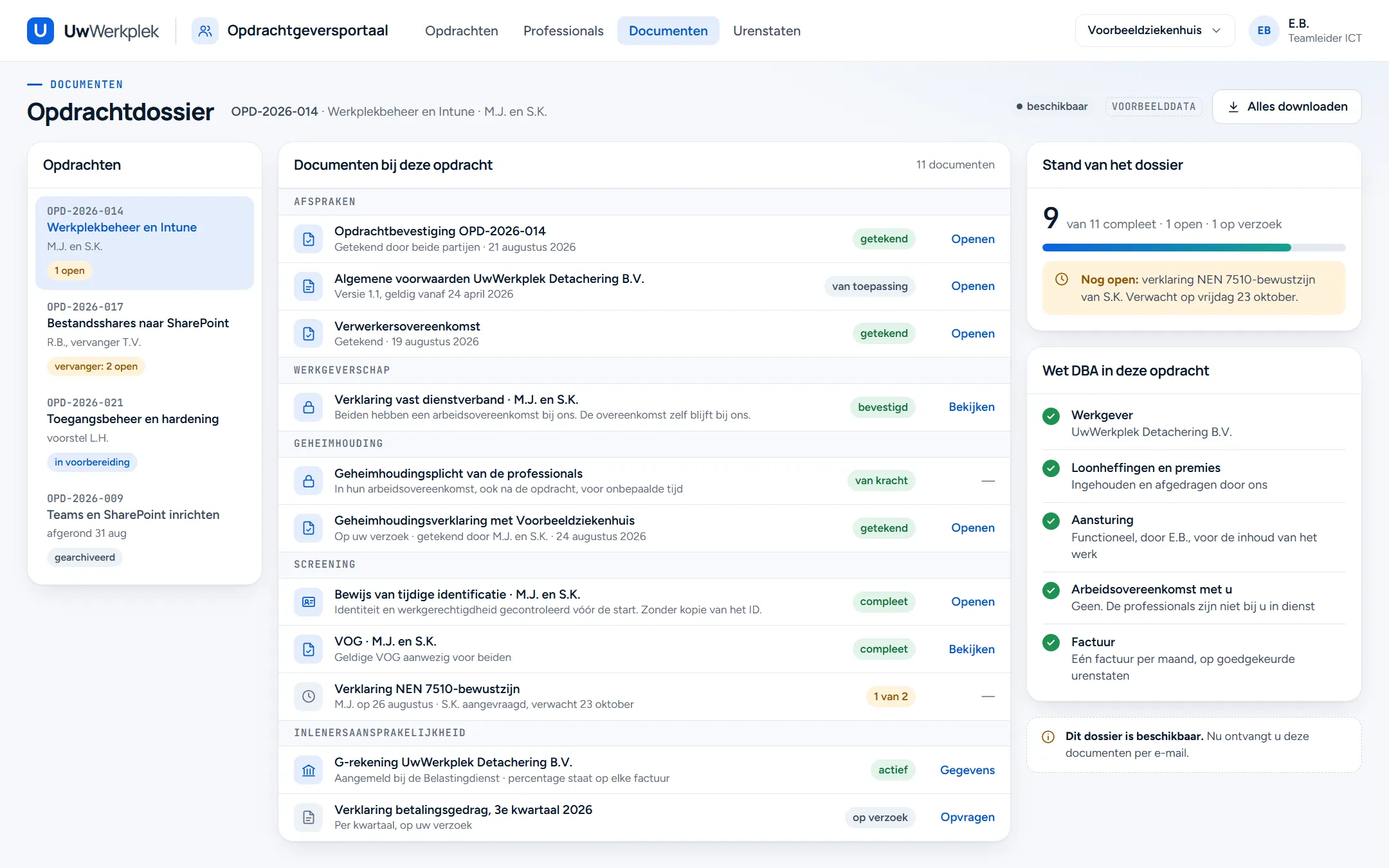The height and width of the screenshot is (868, 1389).
Task: Click green checkmark next to Factuur
Action: 1051,642
